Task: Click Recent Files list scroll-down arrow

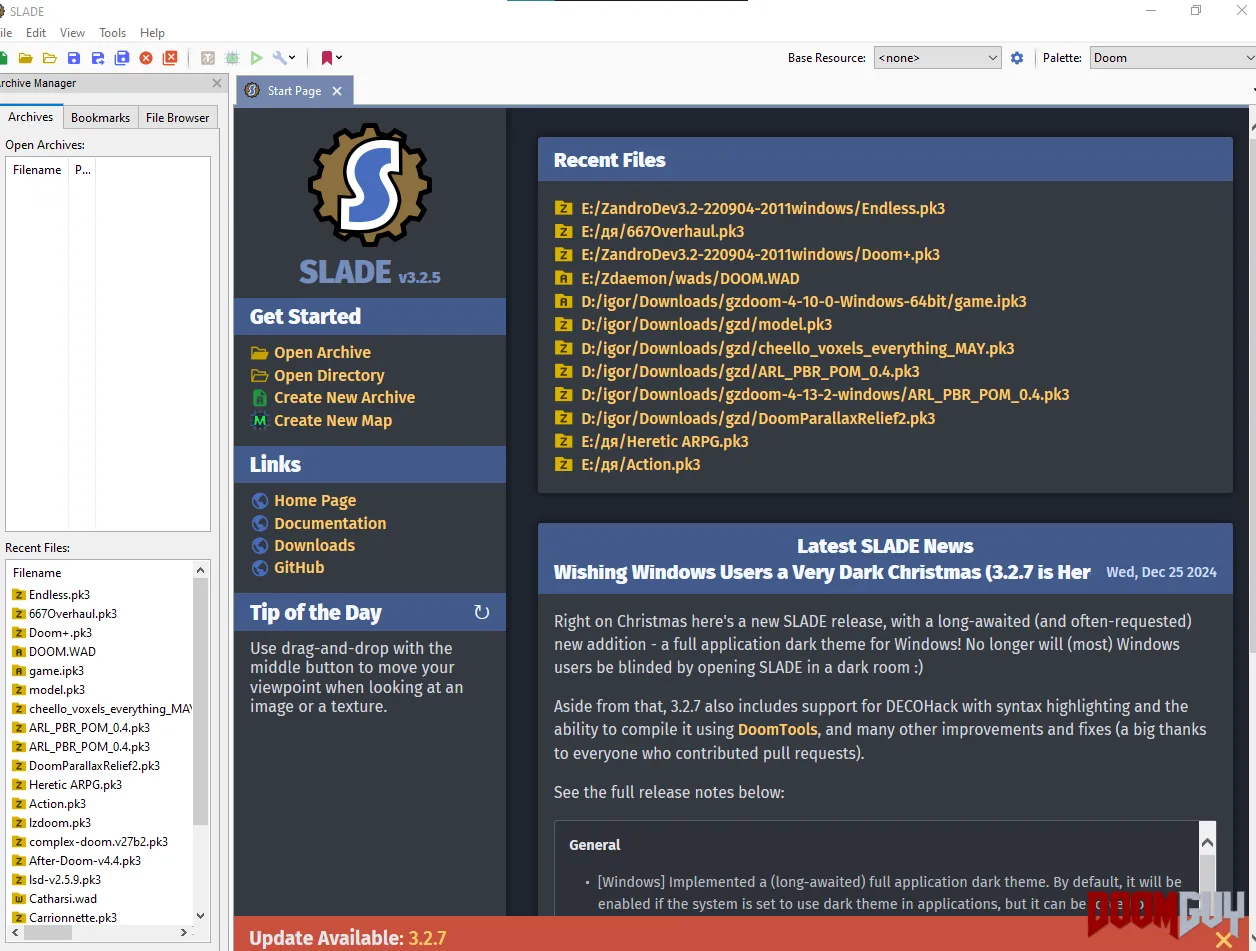Action: [x=201, y=915]
